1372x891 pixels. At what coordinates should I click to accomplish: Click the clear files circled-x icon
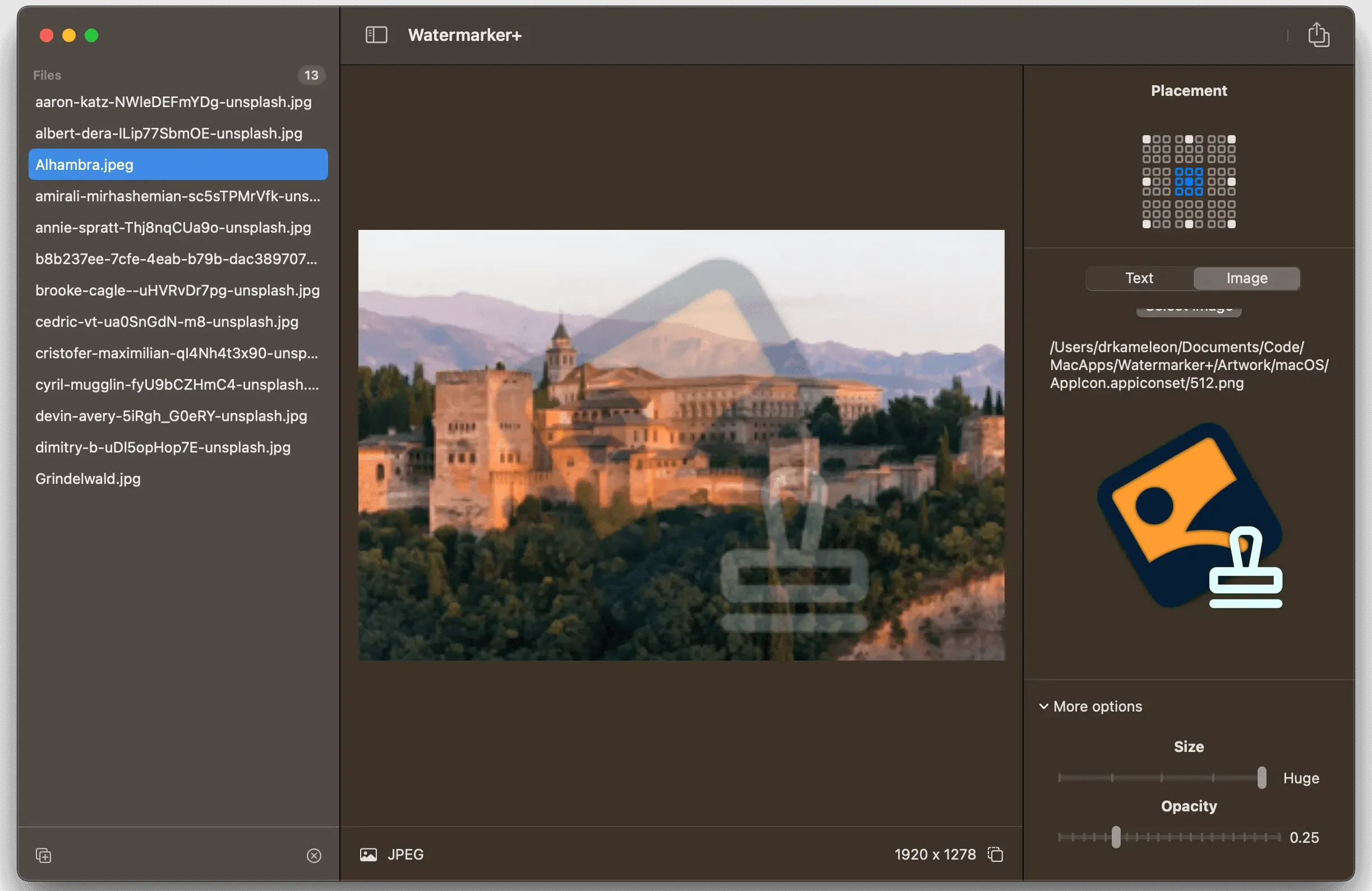(314, 855)
